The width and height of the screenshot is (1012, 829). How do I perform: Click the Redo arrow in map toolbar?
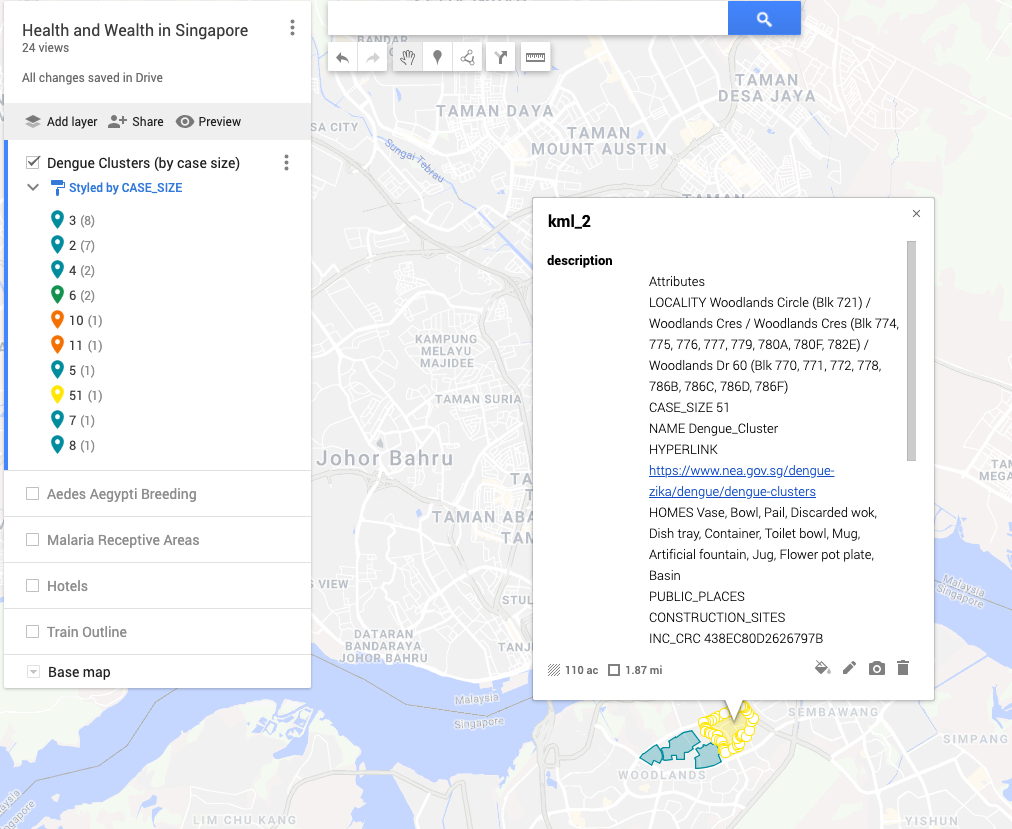(x=372, y=58)
